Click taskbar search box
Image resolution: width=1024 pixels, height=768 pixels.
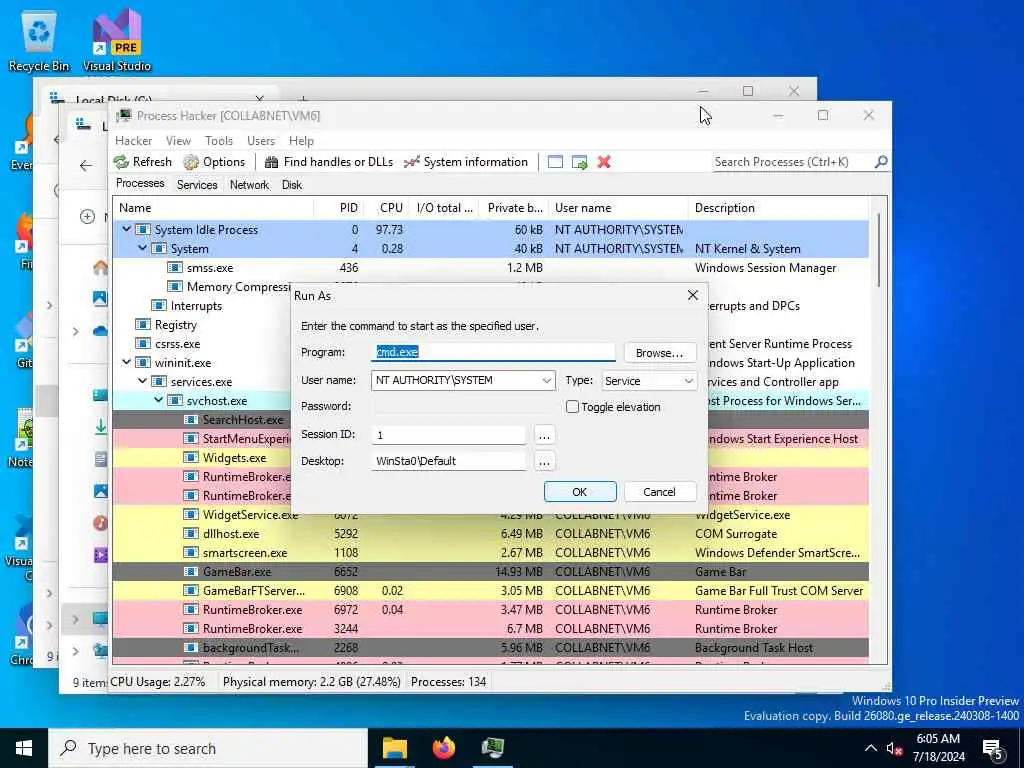[208, 748]
